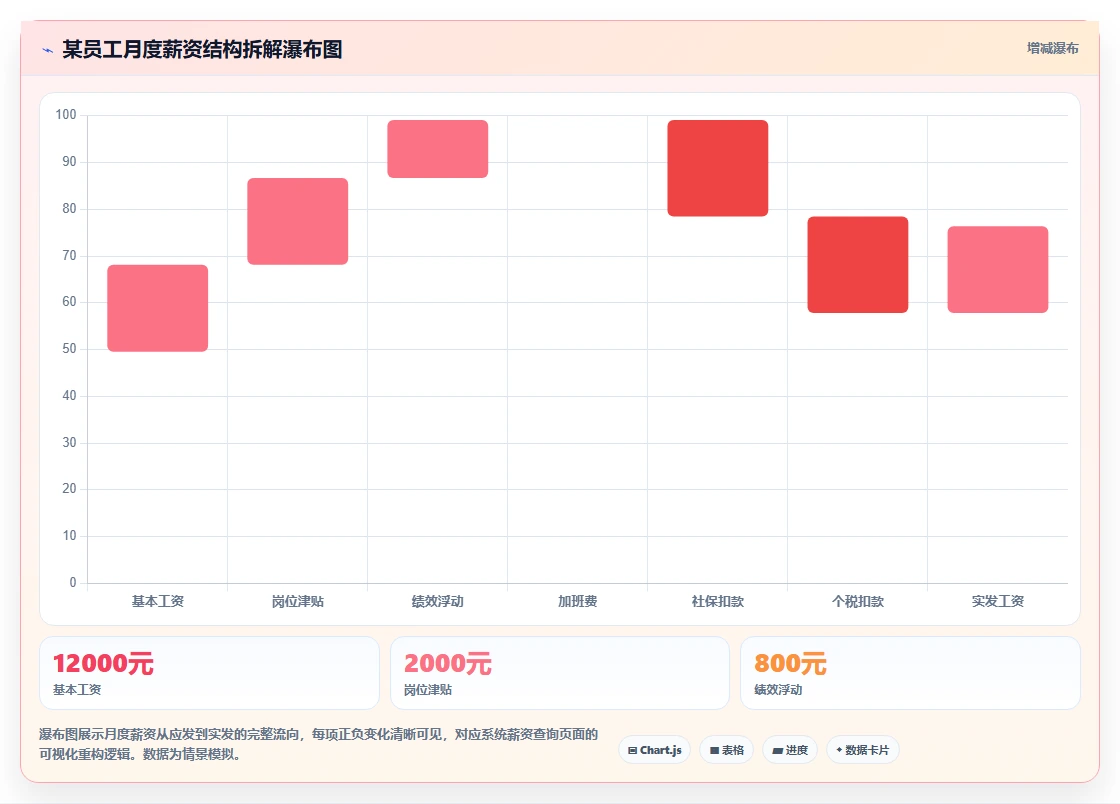Click the 基本工资 x-axis label
This screenshot has width=1120, height=804.
(158, 601)
